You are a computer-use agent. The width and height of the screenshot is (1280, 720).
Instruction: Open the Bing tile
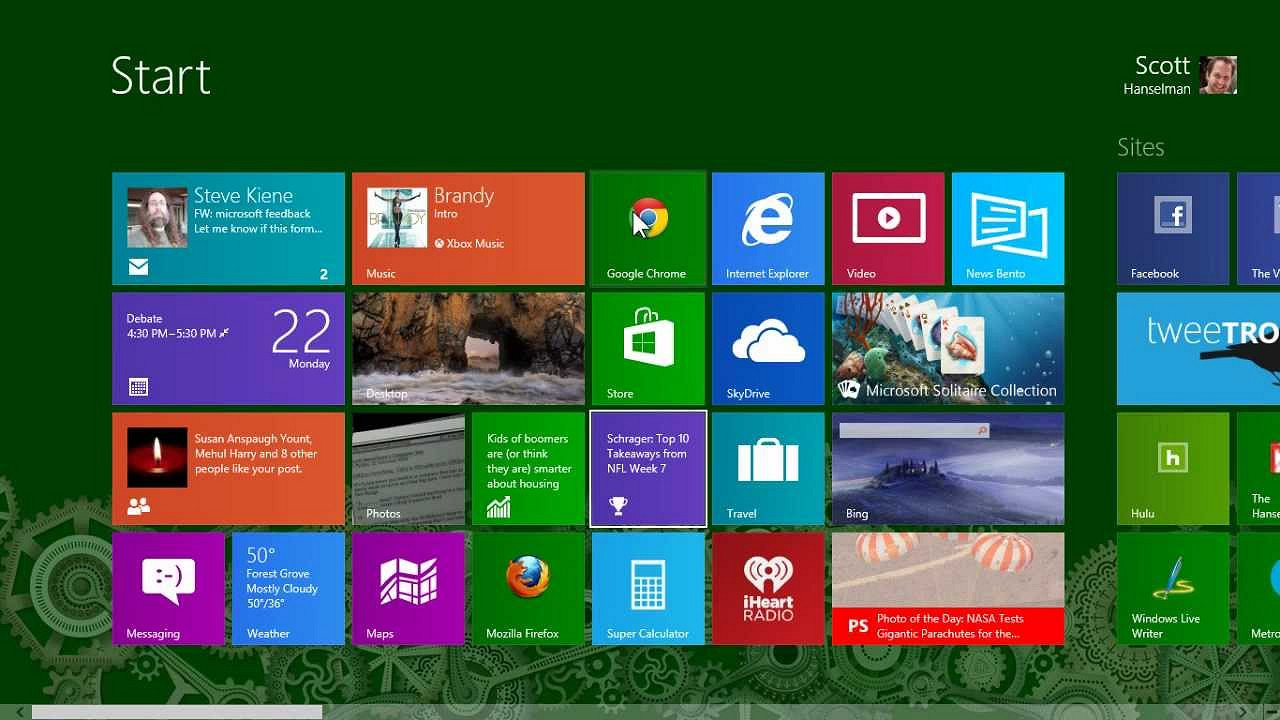[948, 468]
